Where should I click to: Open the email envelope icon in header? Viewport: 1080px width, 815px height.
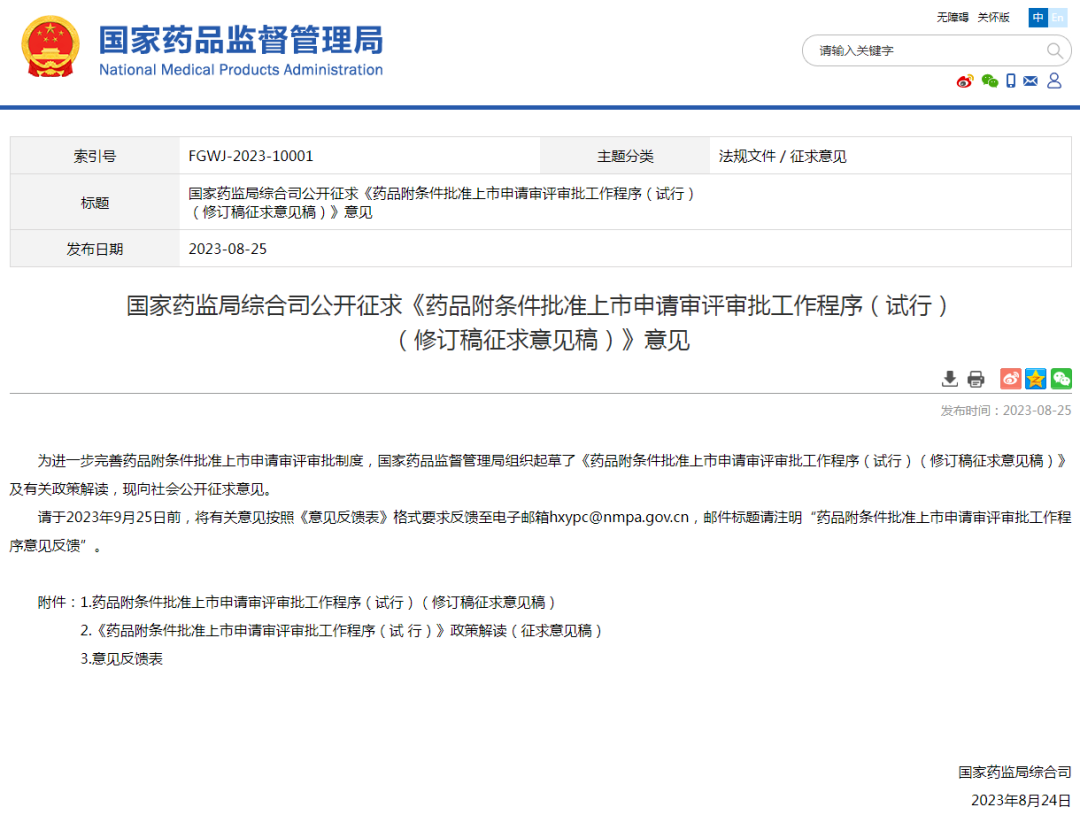tap(1030, 81)
